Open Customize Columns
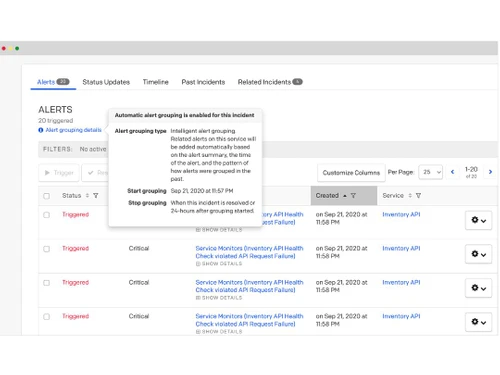Screen dimensions: 500x375 pyautogui.click(x=351, y=173)
